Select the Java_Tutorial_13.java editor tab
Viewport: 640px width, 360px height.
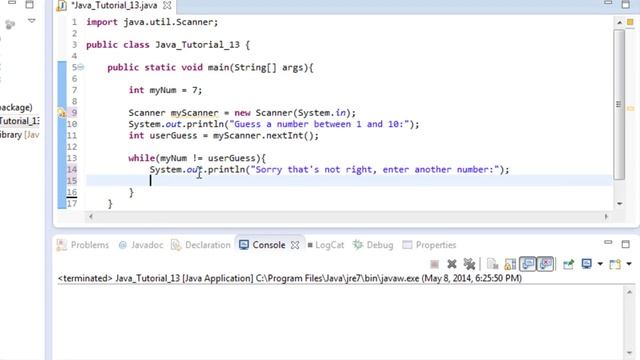[114, 6]
